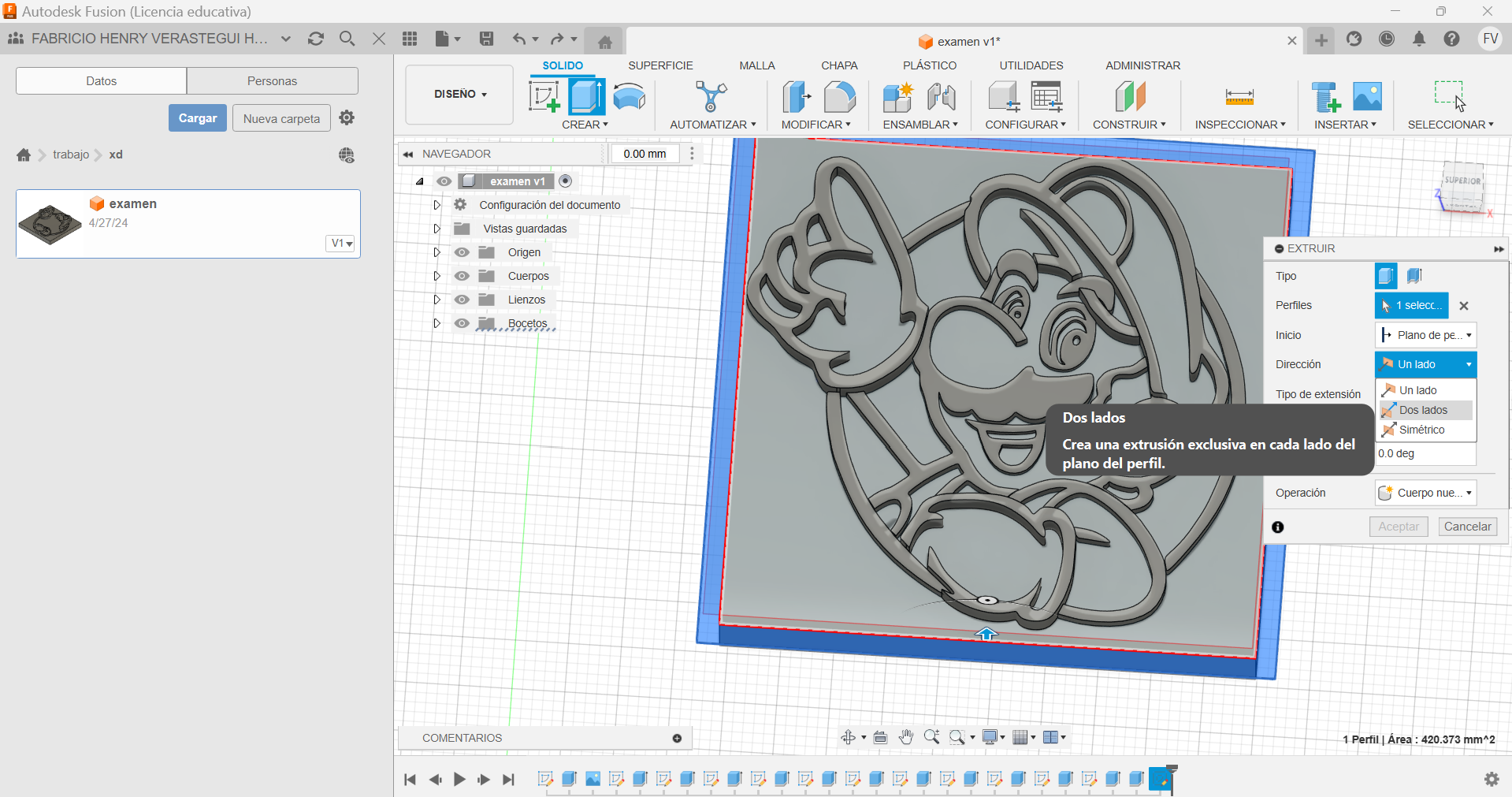This screenshot has height=797, width=1512.
Task: Select the Create Form tool icon
Action: point(630,98)
